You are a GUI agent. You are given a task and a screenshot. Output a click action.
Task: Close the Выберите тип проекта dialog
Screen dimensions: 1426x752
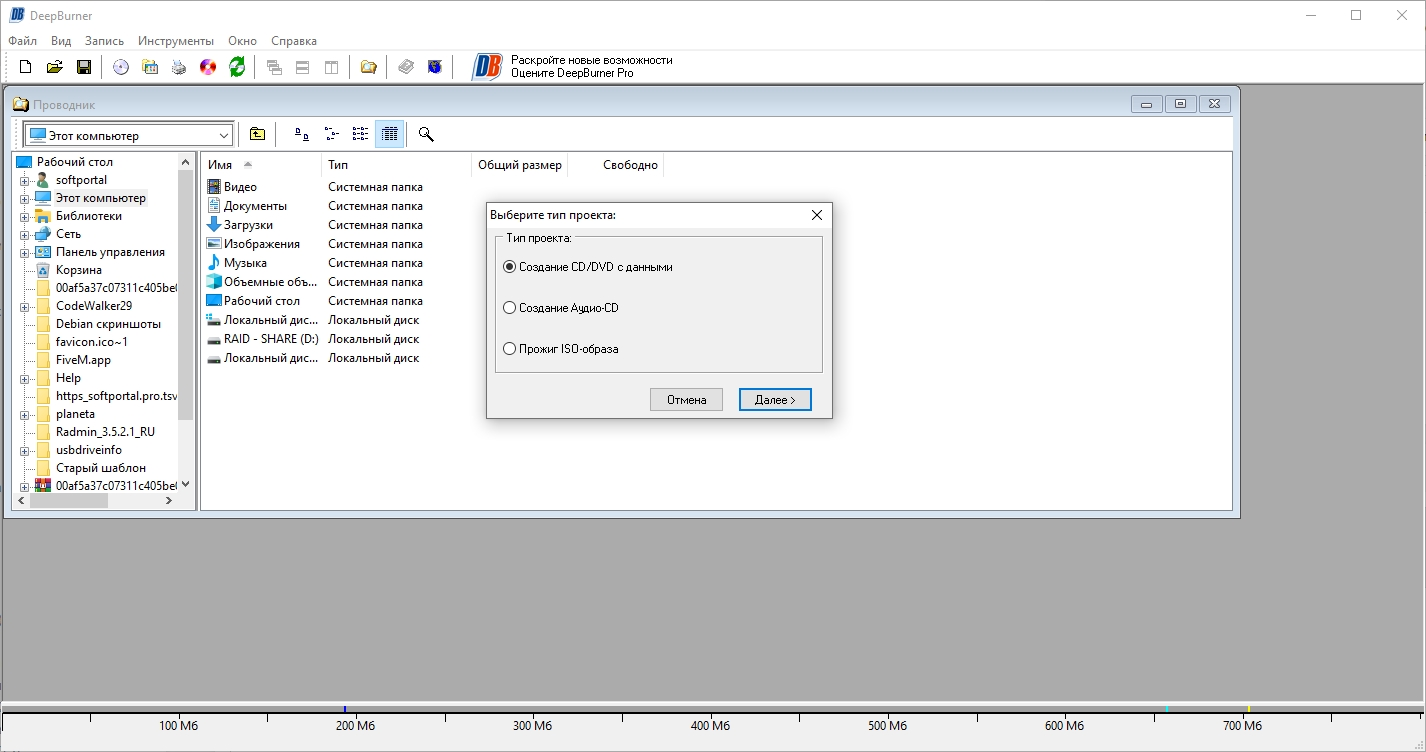pyautogui.click(x=817, y=215)
